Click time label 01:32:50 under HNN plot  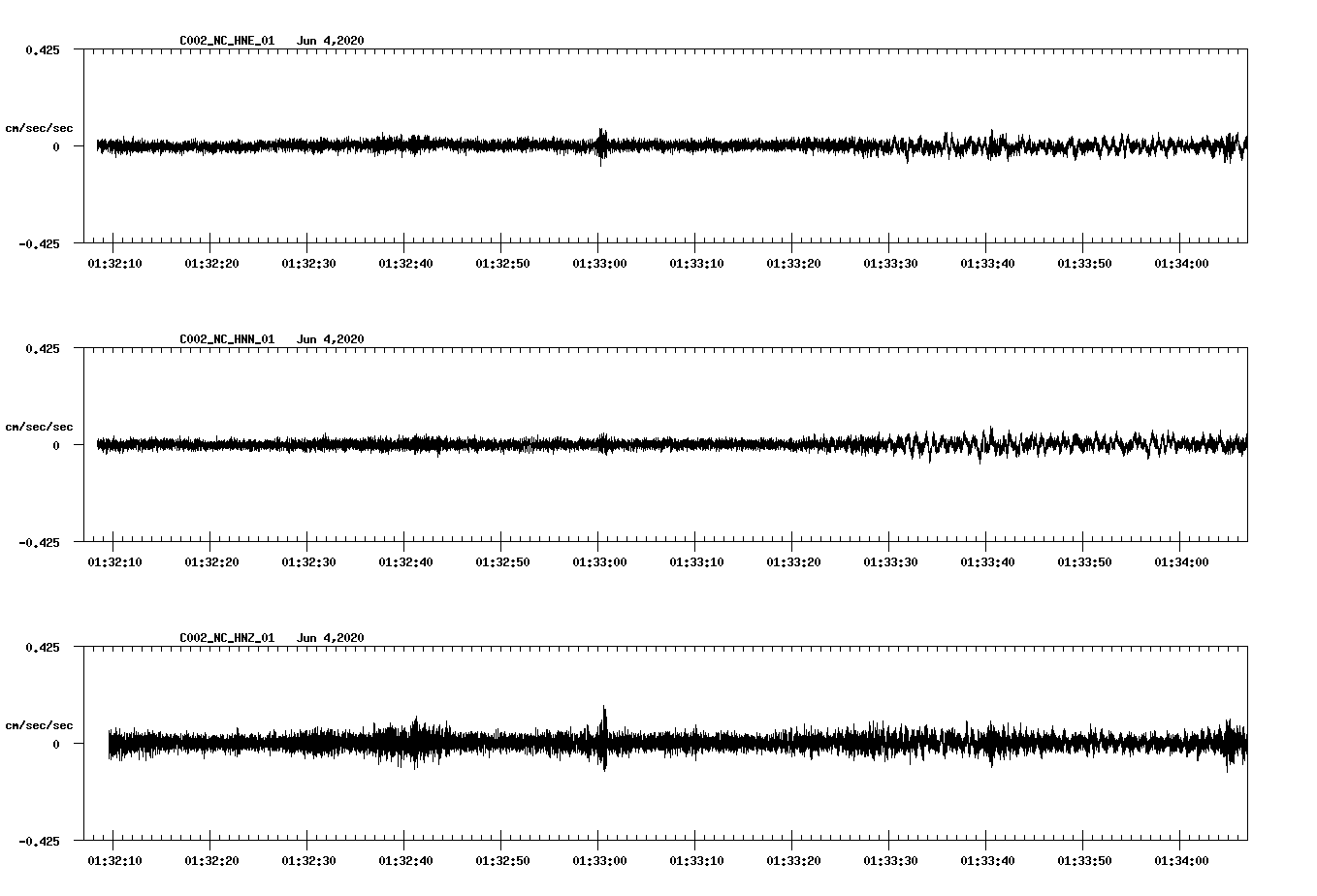pyautogui.click(x=502, y=562)
